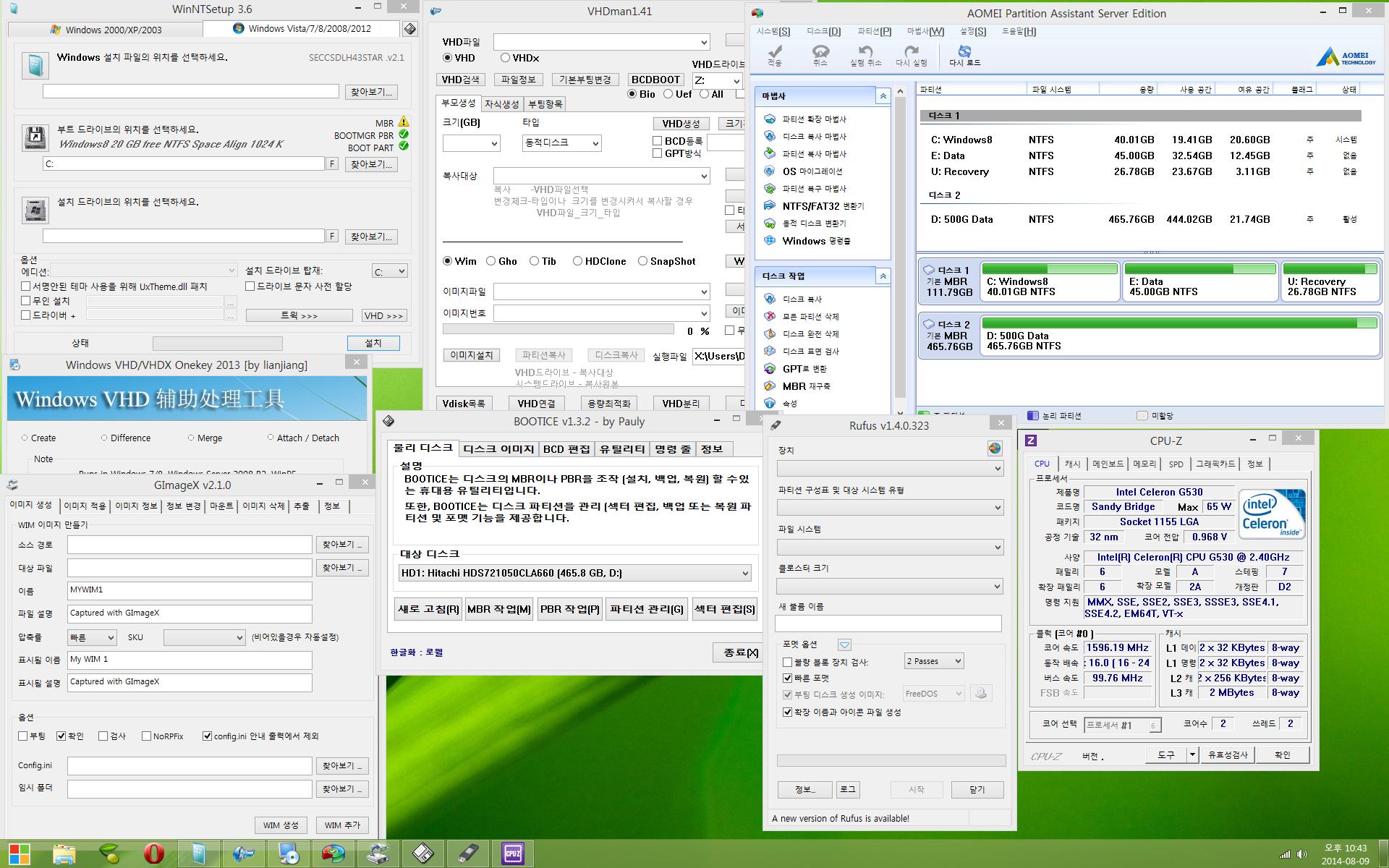Image resolution: width=1389 pixels, height=868 pixels.
Task: Open the 디스크 복사 마법사 wizard icon
Action: coord(770,136)
